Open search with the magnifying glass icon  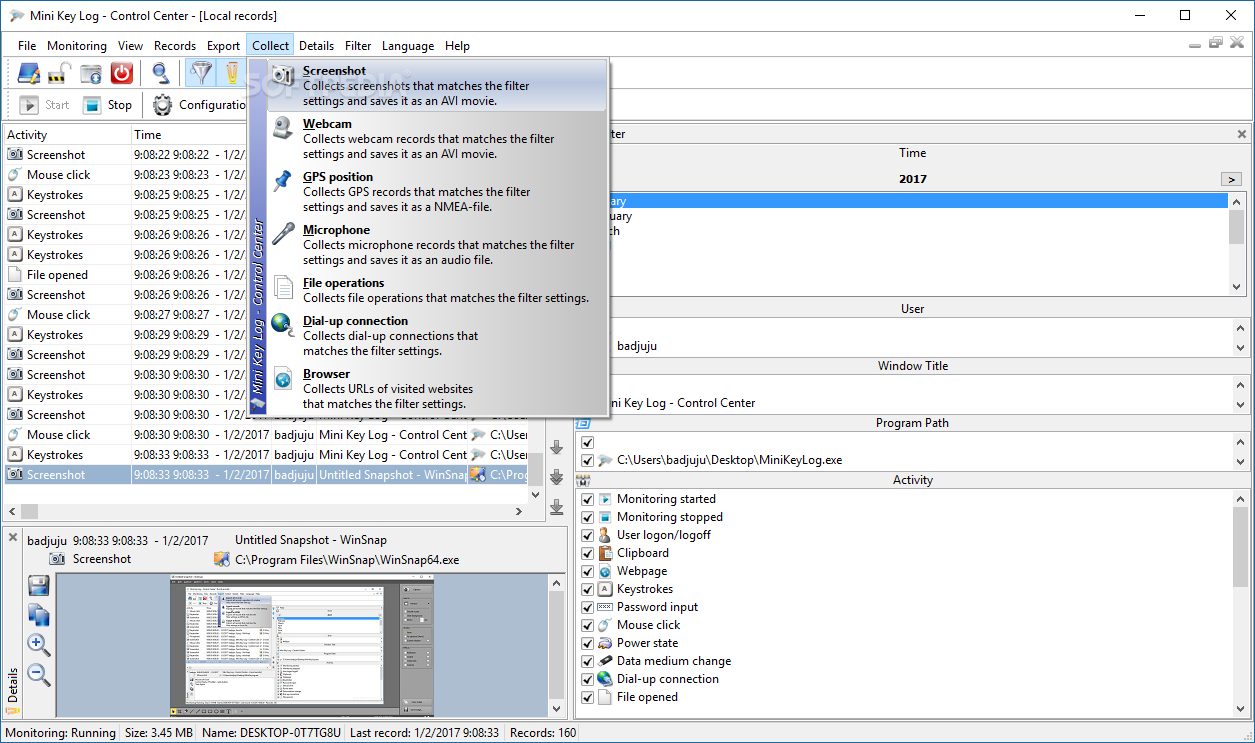[160, 73]
